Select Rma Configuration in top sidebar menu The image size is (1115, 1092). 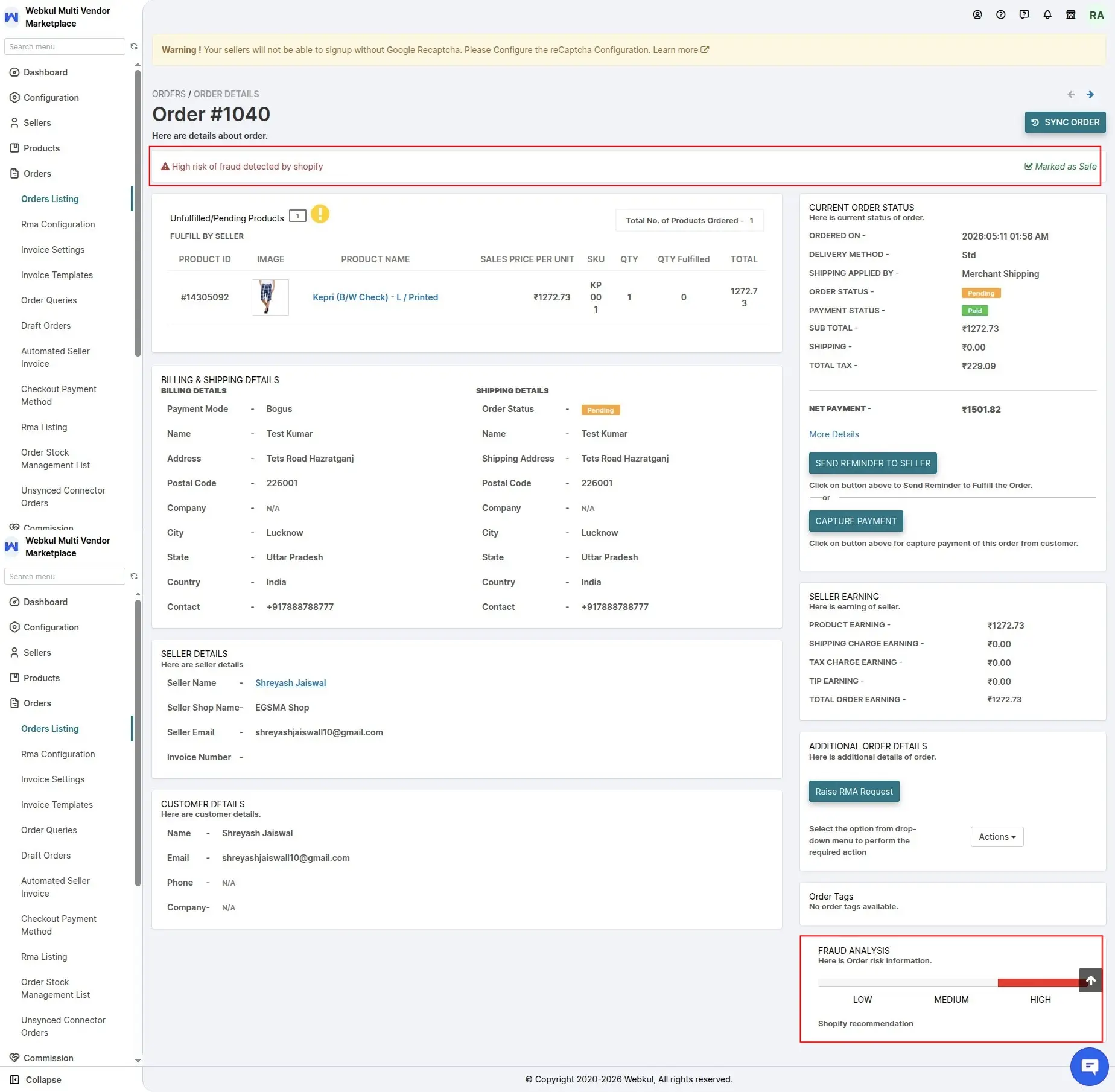click(58, 224)
